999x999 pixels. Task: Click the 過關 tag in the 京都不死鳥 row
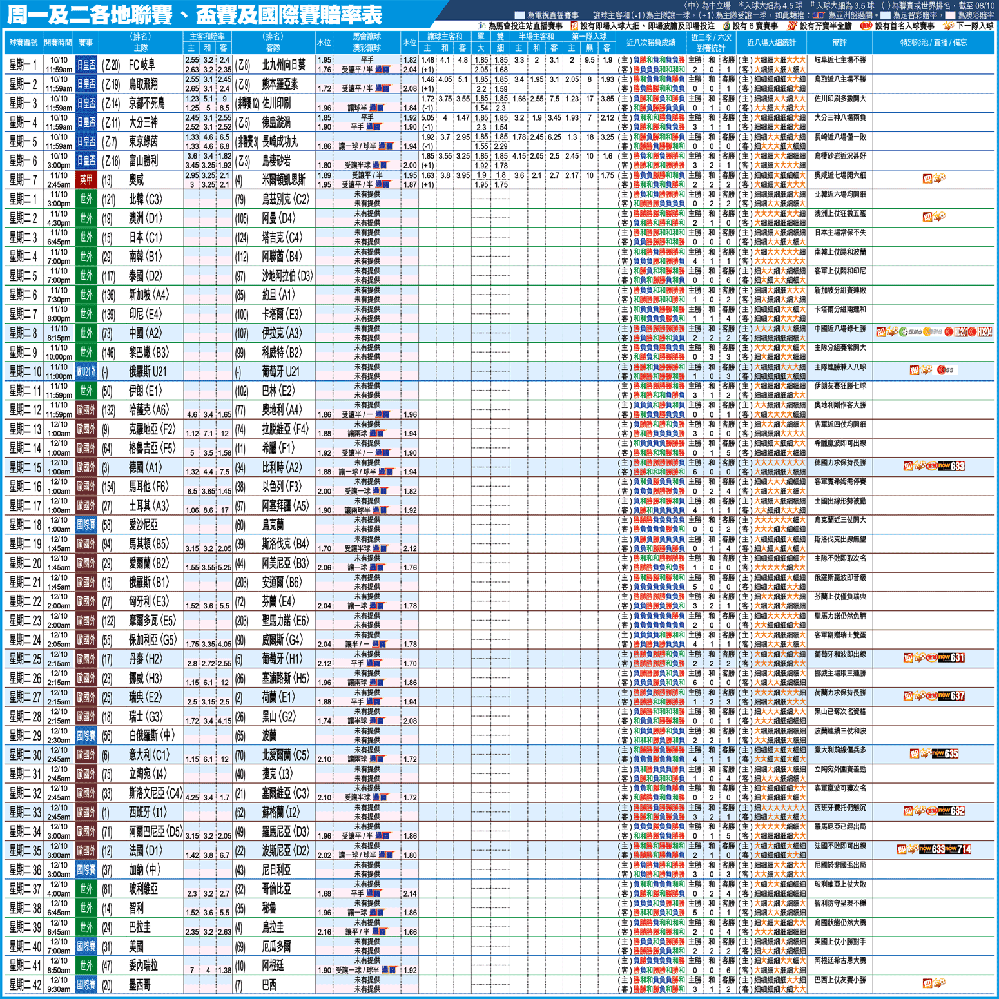pos(378,108)
